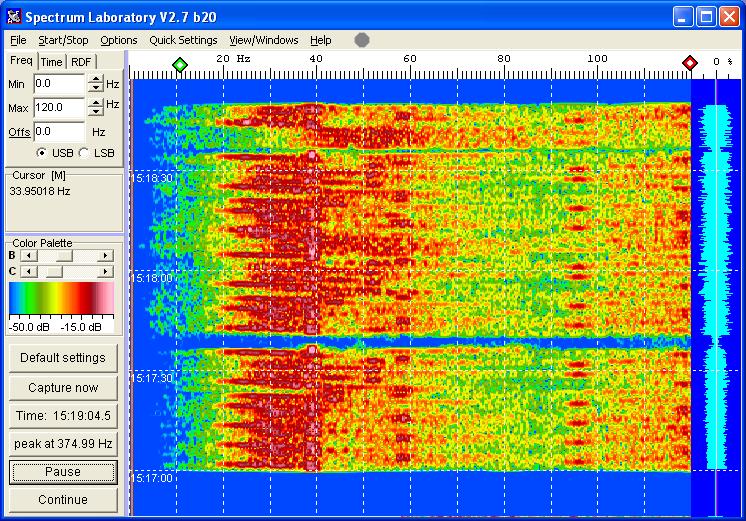
Task: Click right arrow of brightness B slider
Action: tap(105, 256)
